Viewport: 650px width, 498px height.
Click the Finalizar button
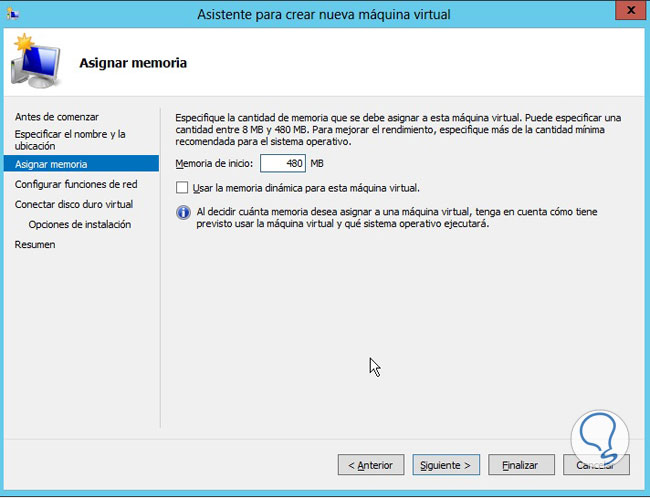tap(521, 465)
